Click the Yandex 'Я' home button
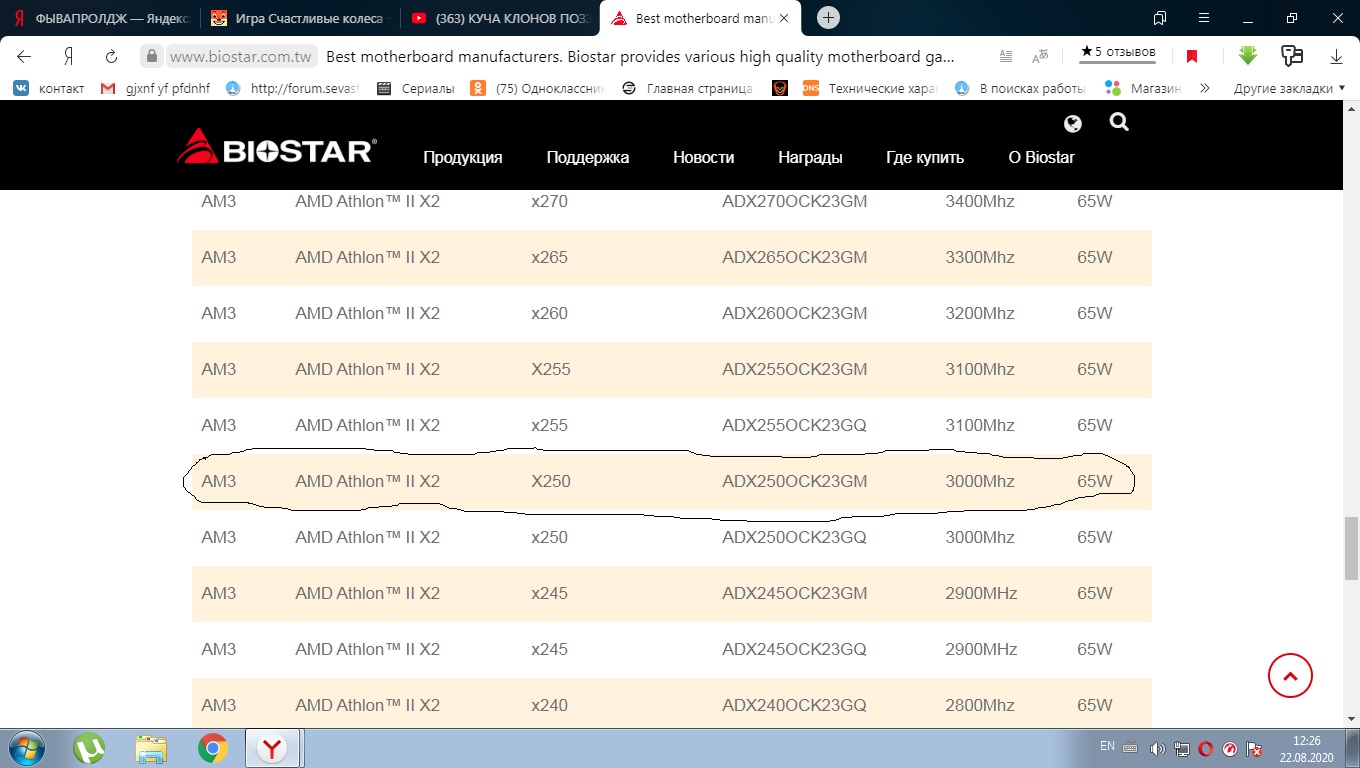1360x768 pixels. coord(69,56)
